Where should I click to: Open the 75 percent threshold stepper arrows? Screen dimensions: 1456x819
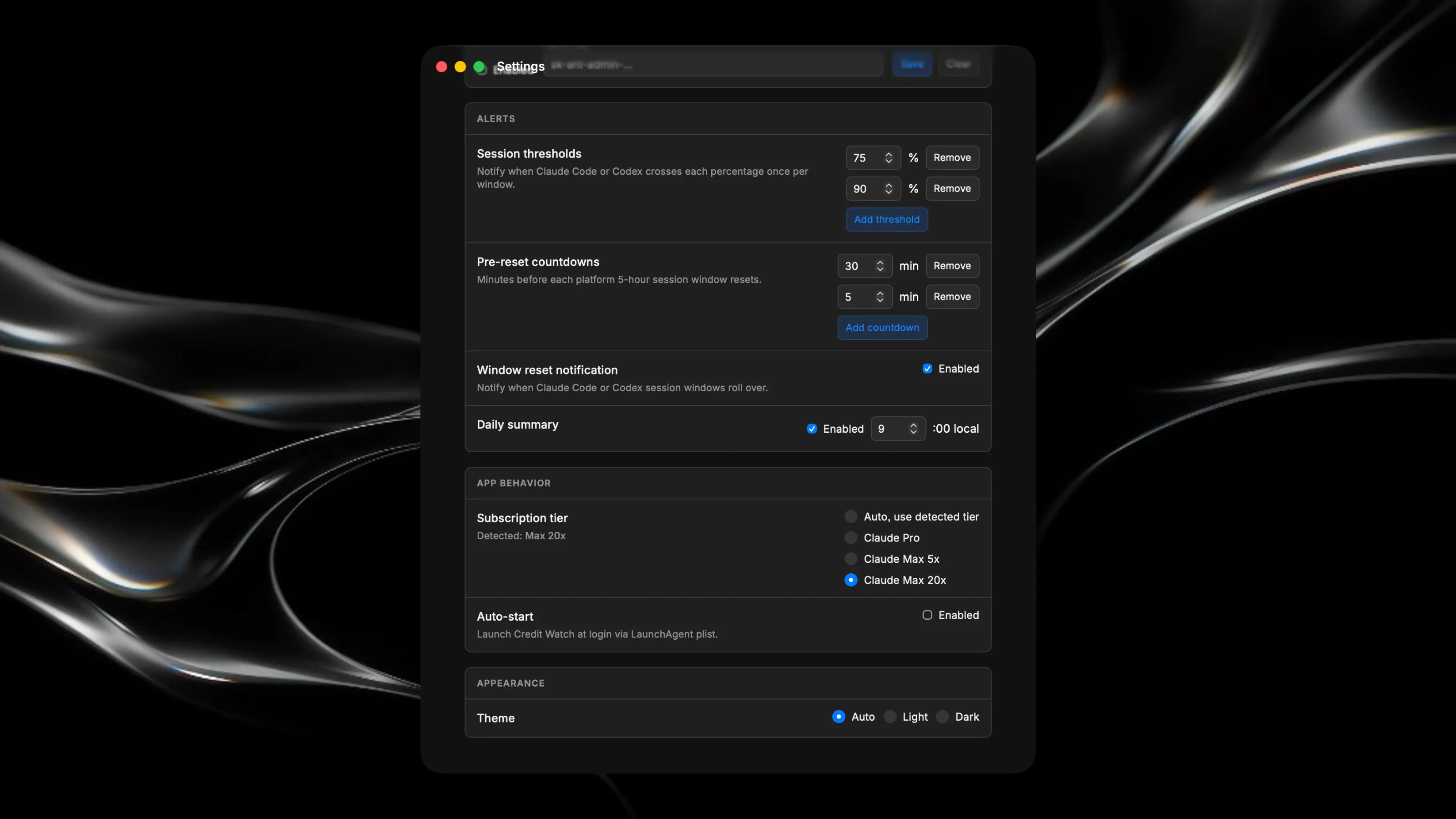click(888, 158)
